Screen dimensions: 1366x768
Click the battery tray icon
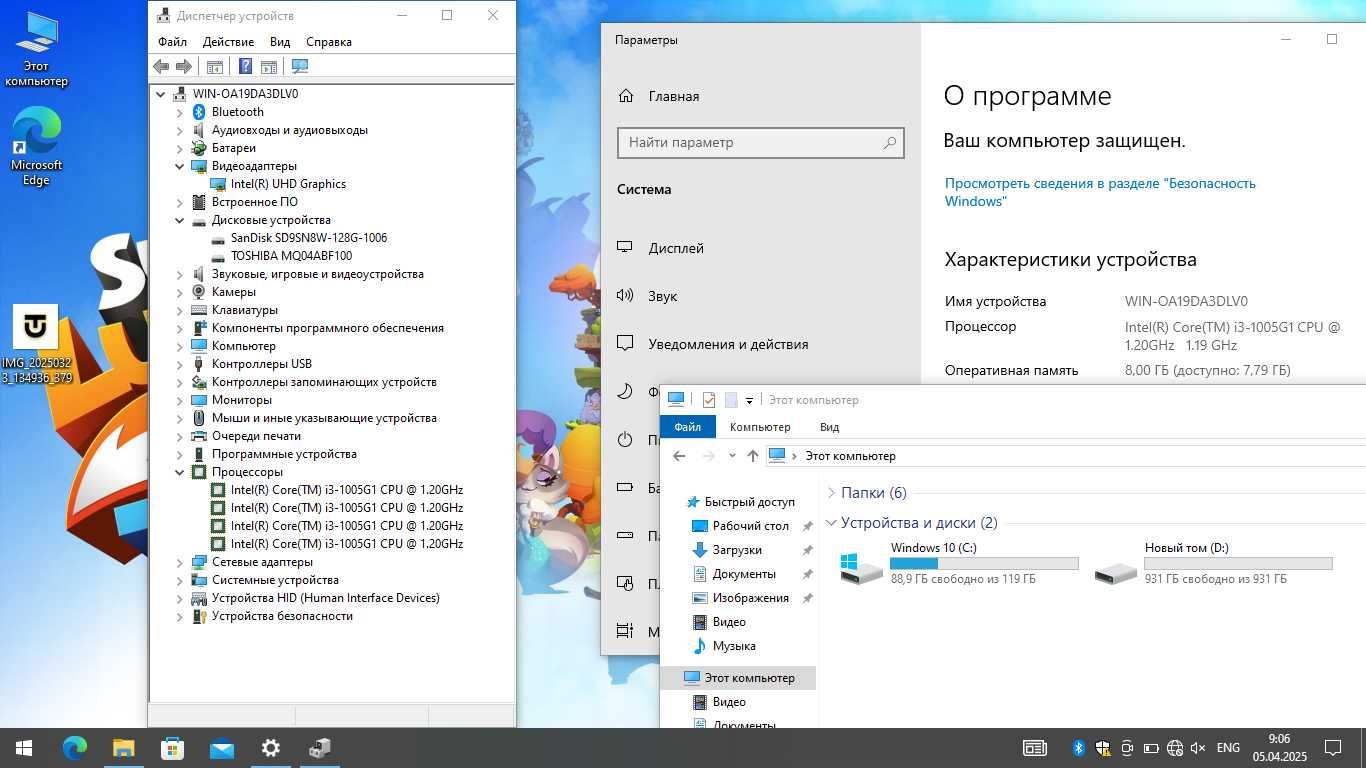(1151, 748)
